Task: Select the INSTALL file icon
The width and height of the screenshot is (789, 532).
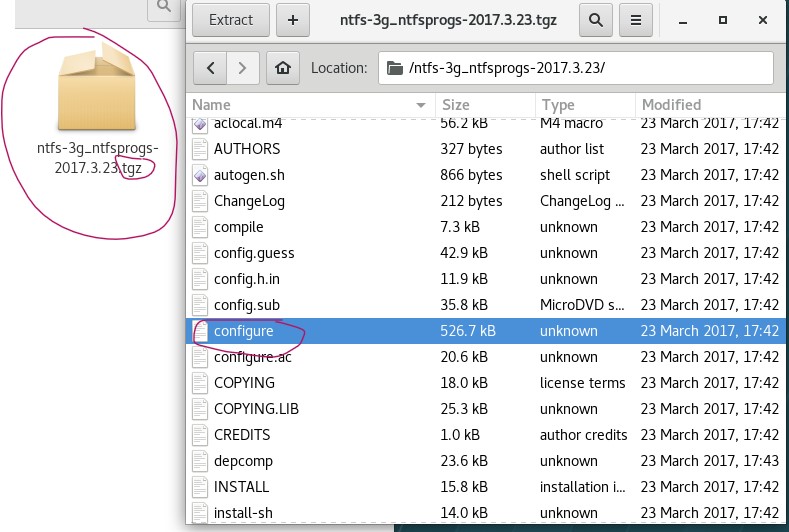Action: pyautogui.click(x=200, y=487)
